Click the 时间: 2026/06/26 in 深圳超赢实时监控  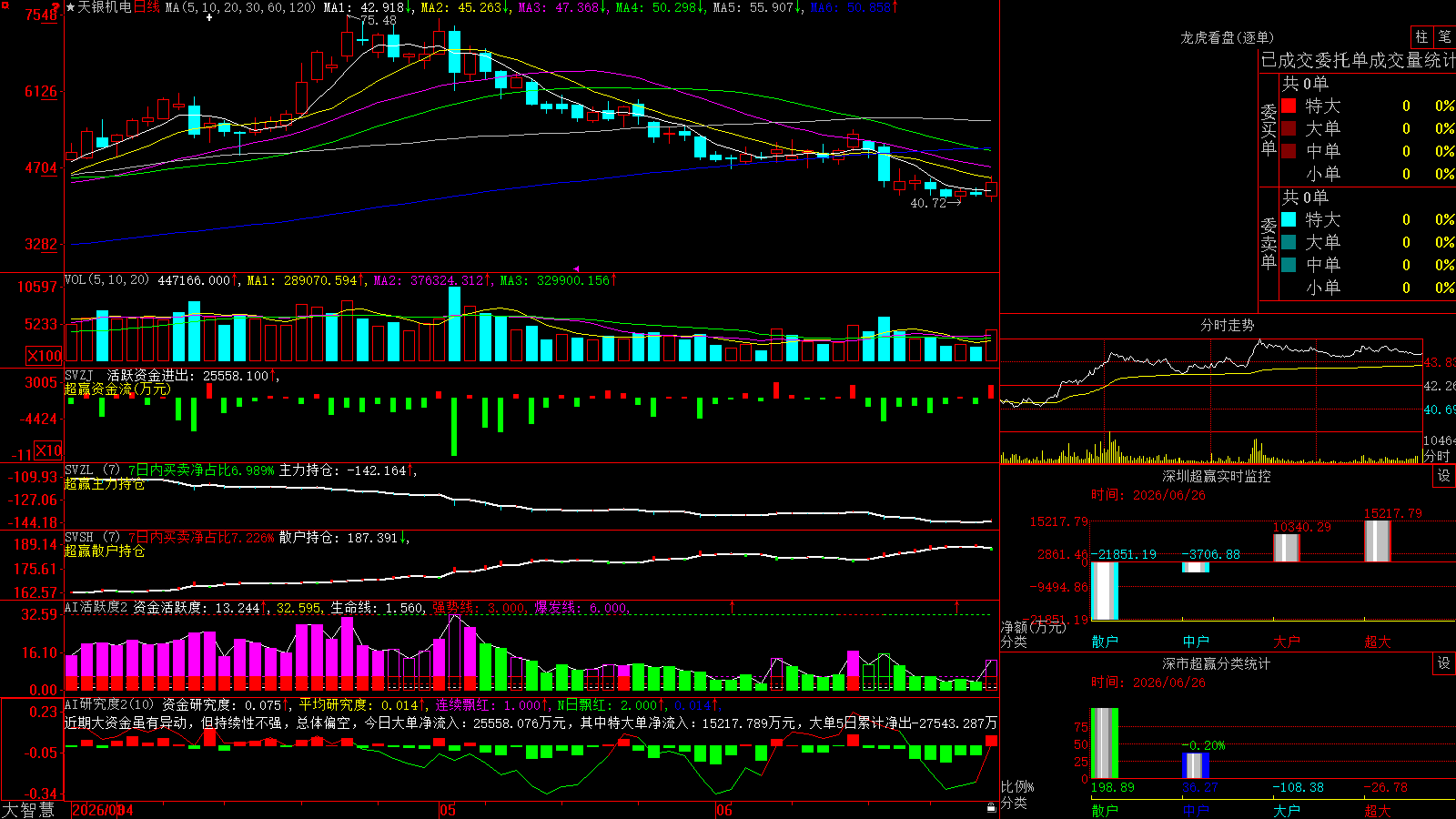tap(1148, 495)
